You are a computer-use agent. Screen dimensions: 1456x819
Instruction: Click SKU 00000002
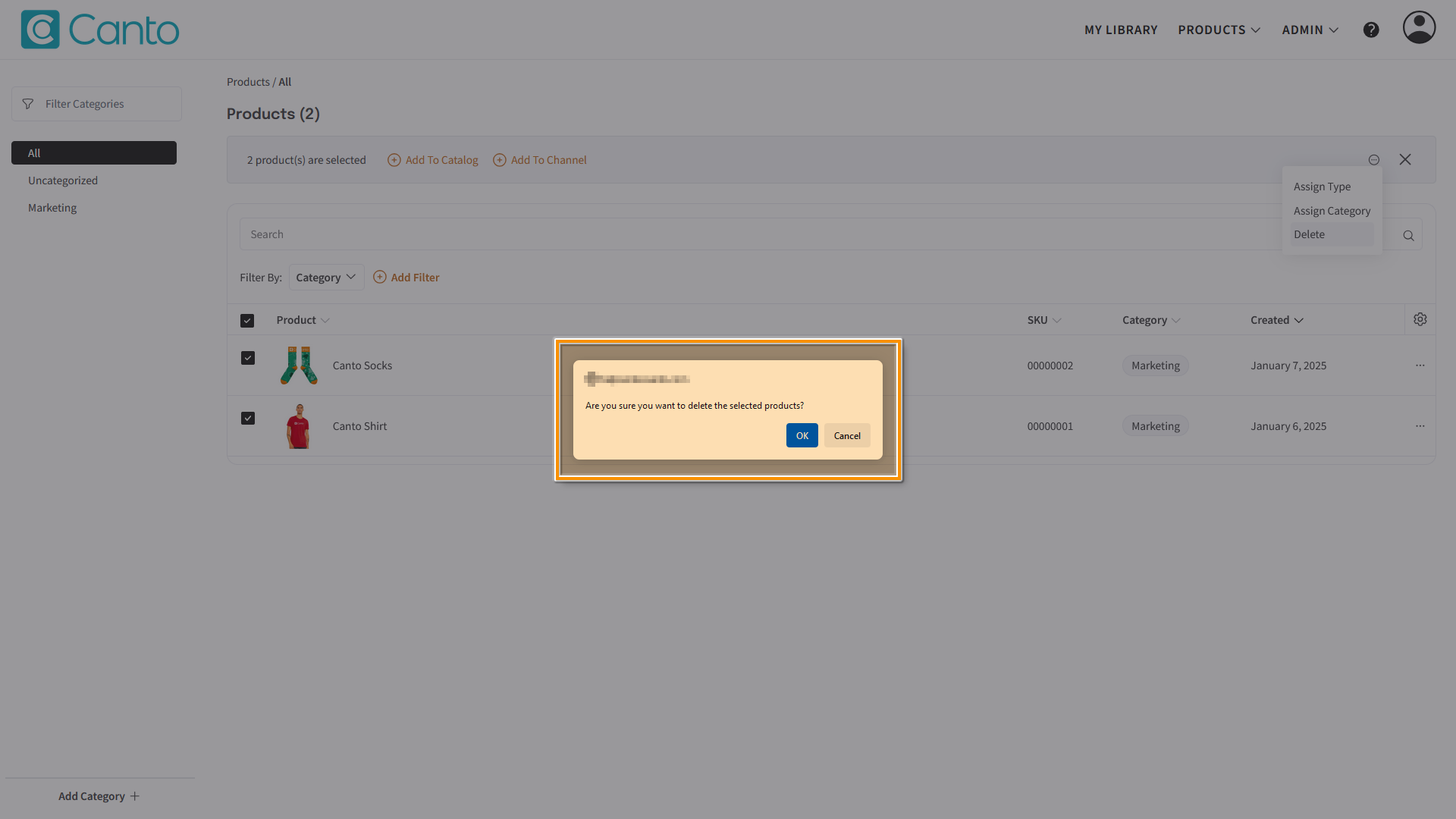pyautogui.click(x=1050, y=366)
